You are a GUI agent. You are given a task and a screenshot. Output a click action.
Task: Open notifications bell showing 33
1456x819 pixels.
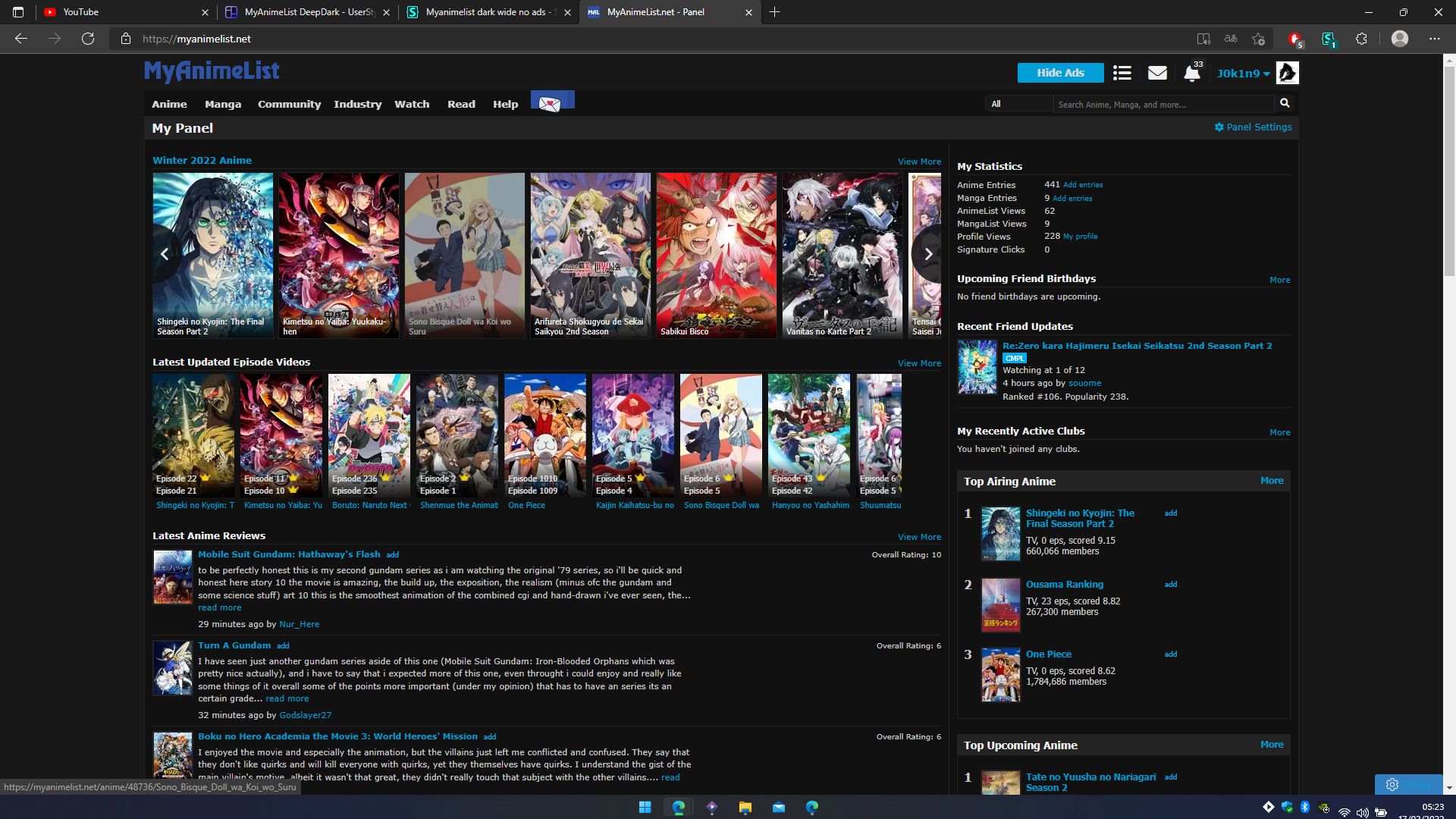point(1193,72)
